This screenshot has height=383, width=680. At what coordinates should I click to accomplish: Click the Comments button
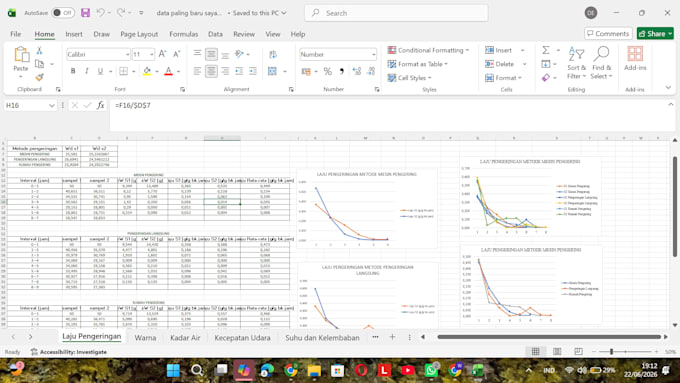pyautogui.click(x=608, y=33)
